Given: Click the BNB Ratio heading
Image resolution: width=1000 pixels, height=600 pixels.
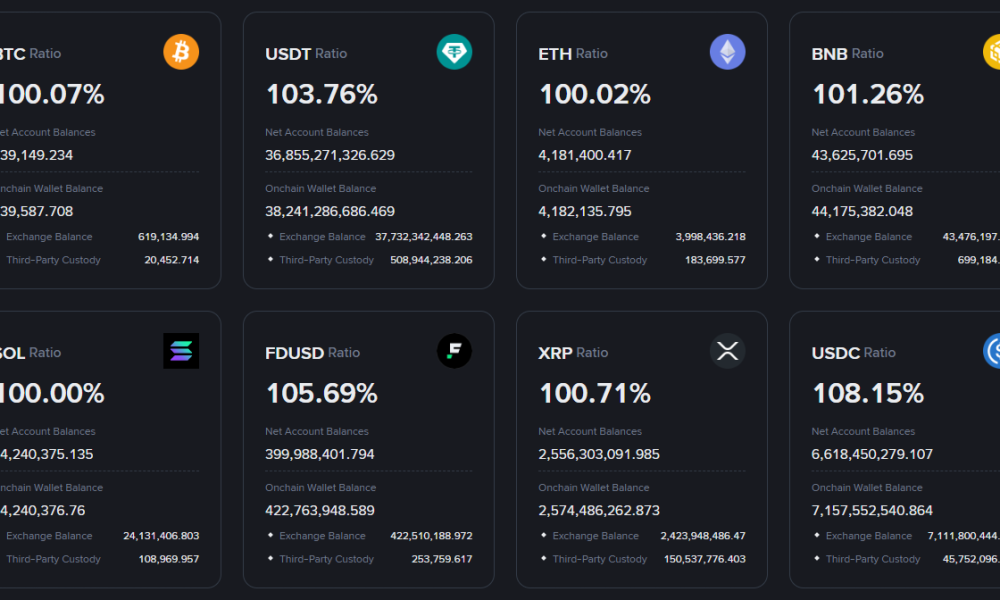Looking at the screenshot, I should [847, 53].
